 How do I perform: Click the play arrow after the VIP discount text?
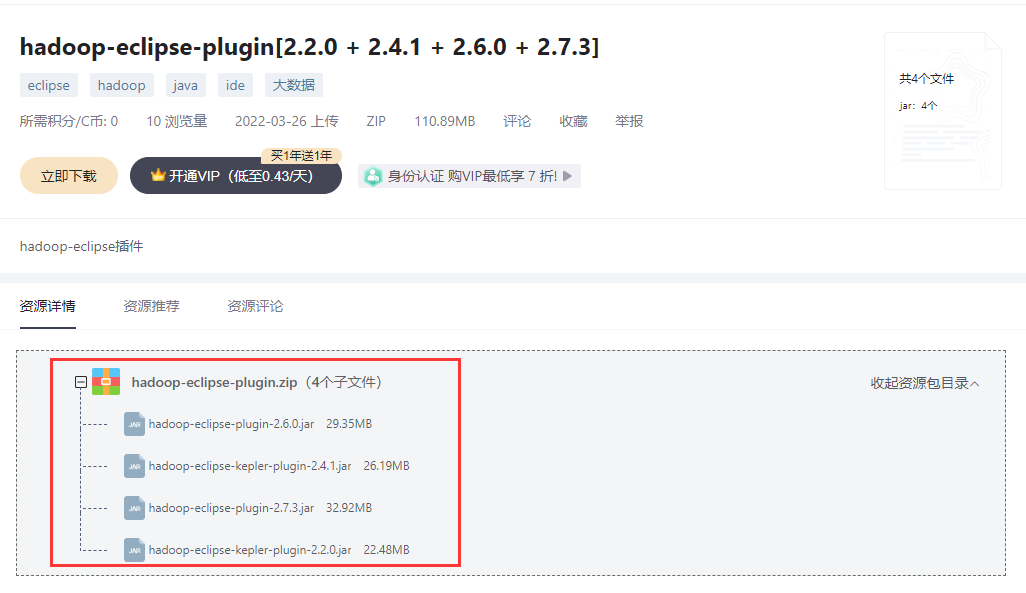(x=567, y=176)
